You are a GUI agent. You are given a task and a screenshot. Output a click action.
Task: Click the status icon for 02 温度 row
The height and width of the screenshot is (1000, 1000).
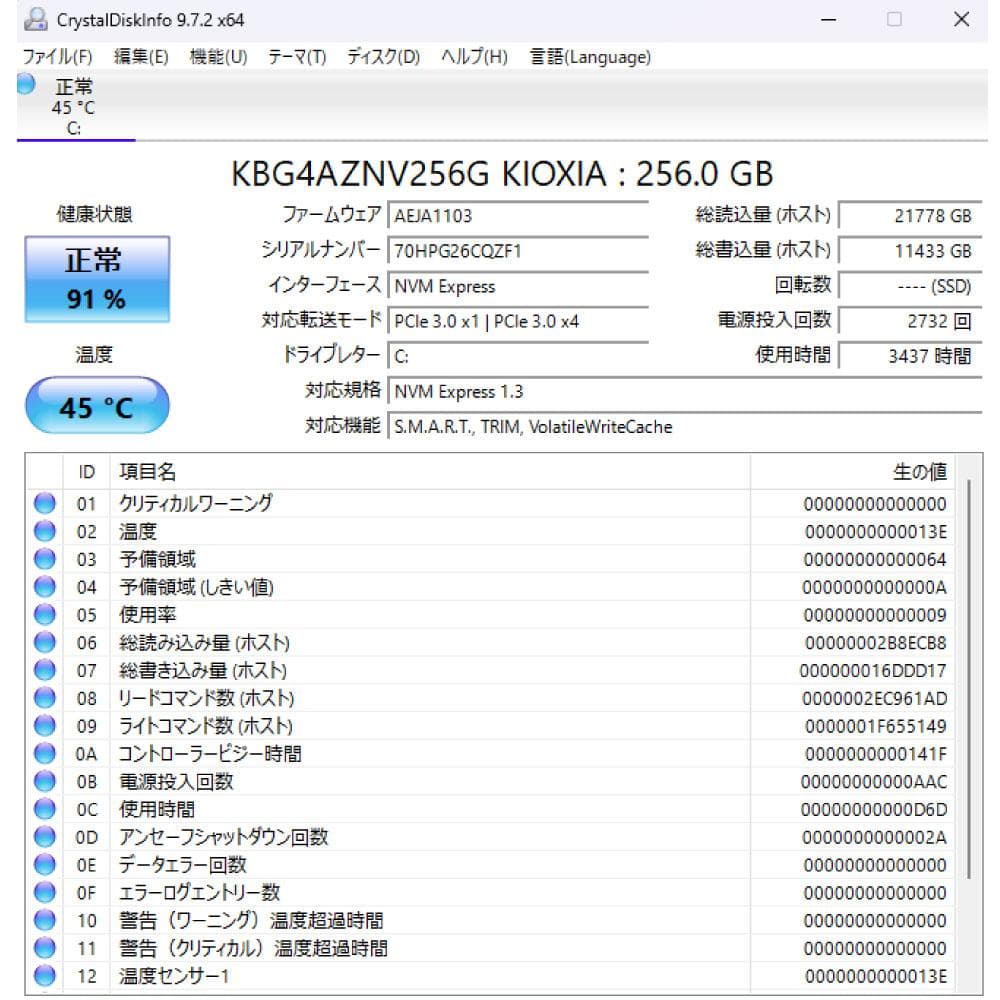45,531
